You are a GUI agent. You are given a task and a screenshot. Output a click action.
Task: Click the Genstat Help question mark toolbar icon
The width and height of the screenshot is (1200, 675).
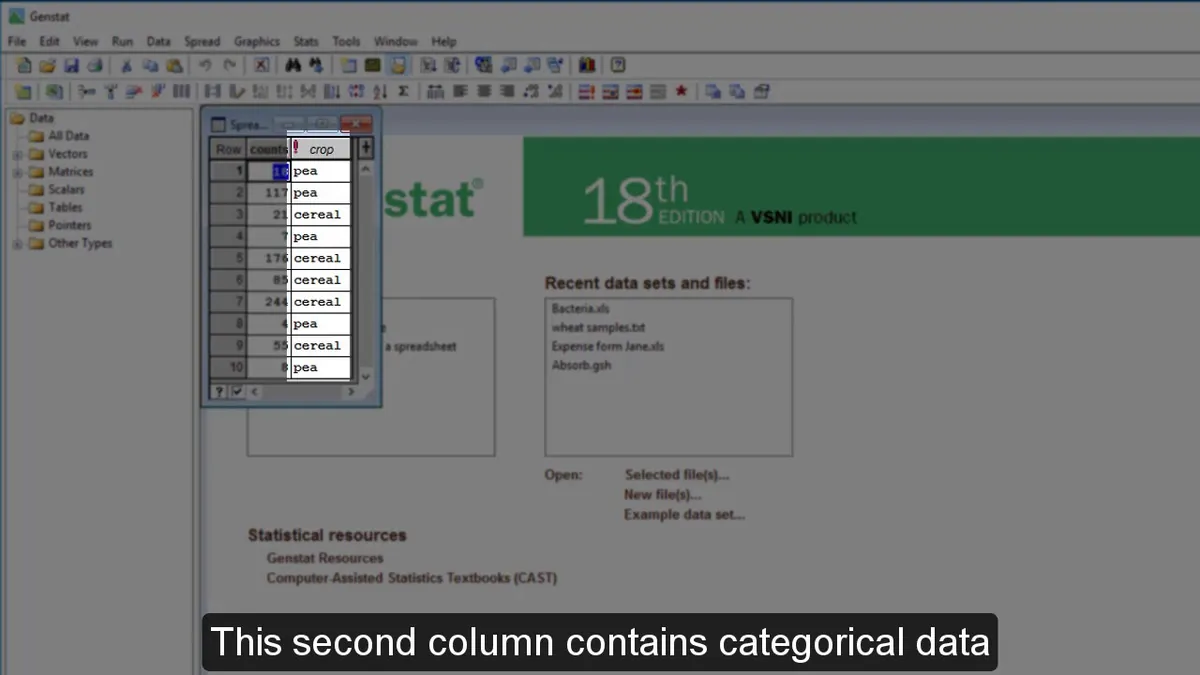click(618, 66)
